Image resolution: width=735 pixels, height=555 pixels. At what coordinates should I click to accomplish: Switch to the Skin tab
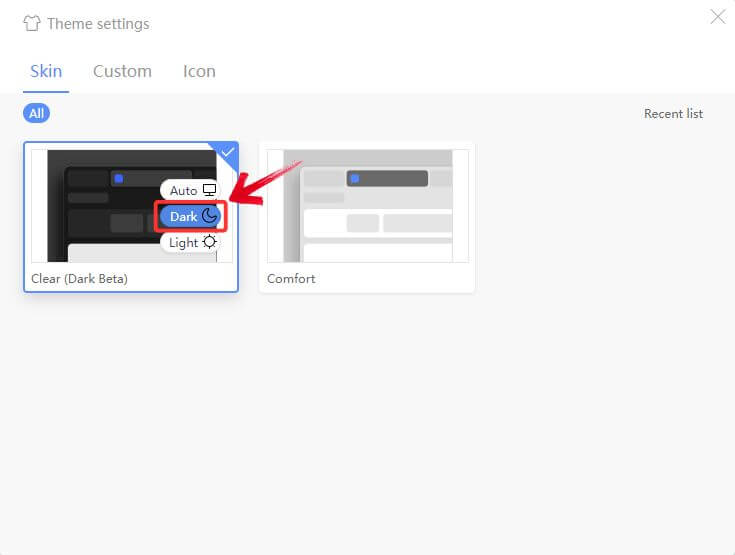tap(46, 71)
